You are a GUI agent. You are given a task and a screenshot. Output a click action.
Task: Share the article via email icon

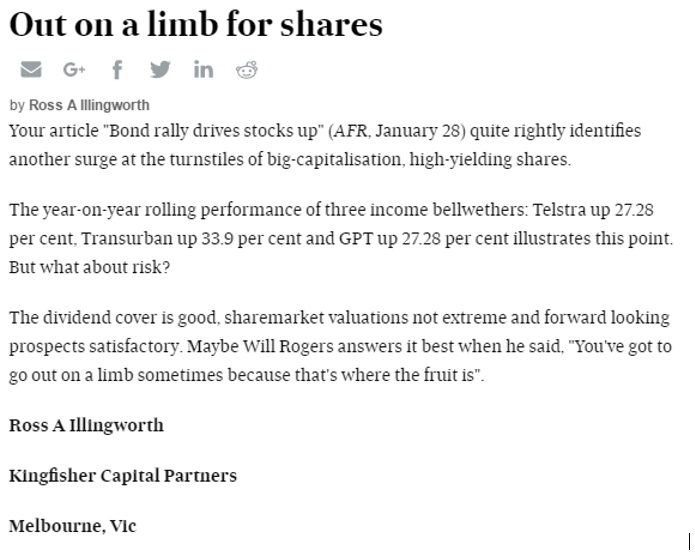tap(31, 70)
